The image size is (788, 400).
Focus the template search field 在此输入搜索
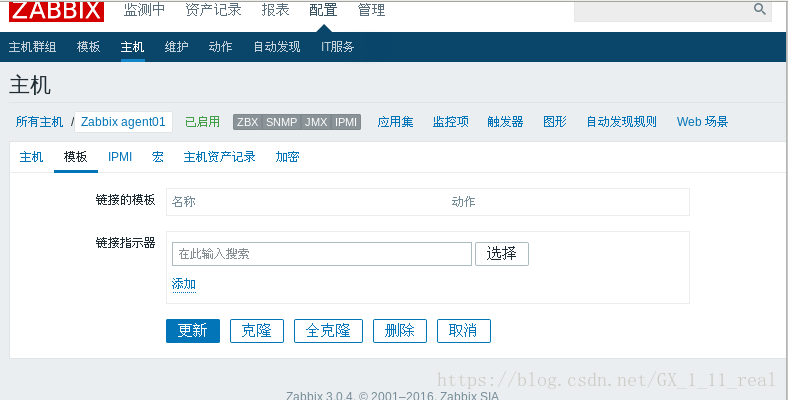[x=322, y=254]
